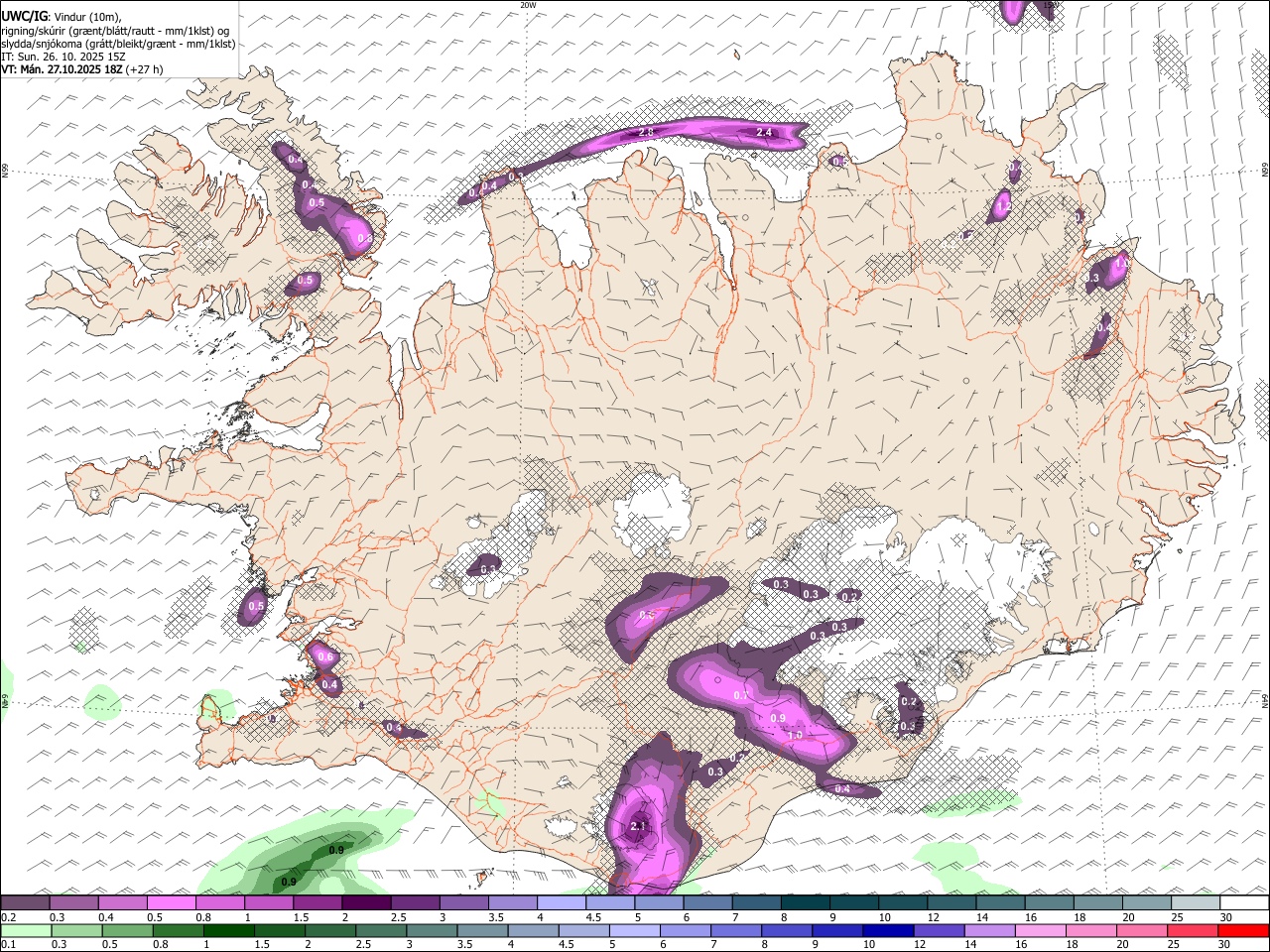Click the 1.5 swatch in the upper snow legend
The width and height of the screenshot is (1270, 952).
click(x=317, y=903)
